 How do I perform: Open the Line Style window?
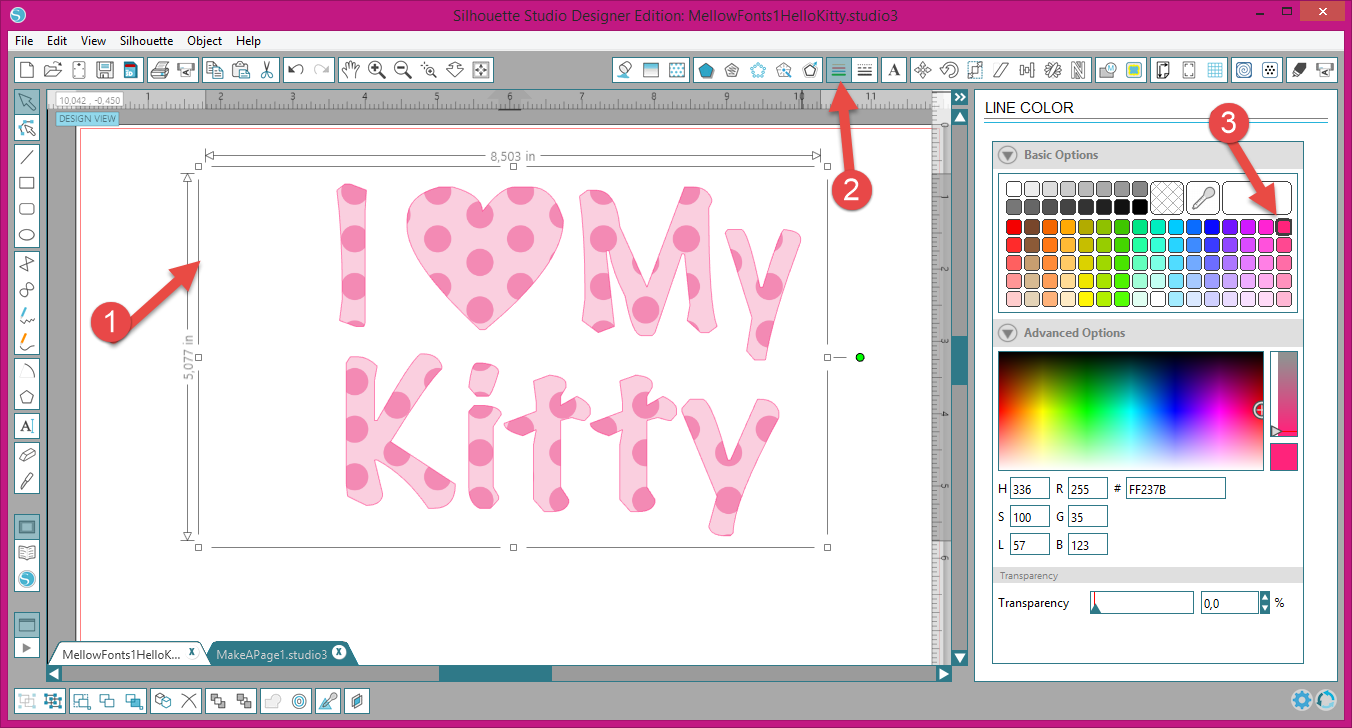pos(865,70)
